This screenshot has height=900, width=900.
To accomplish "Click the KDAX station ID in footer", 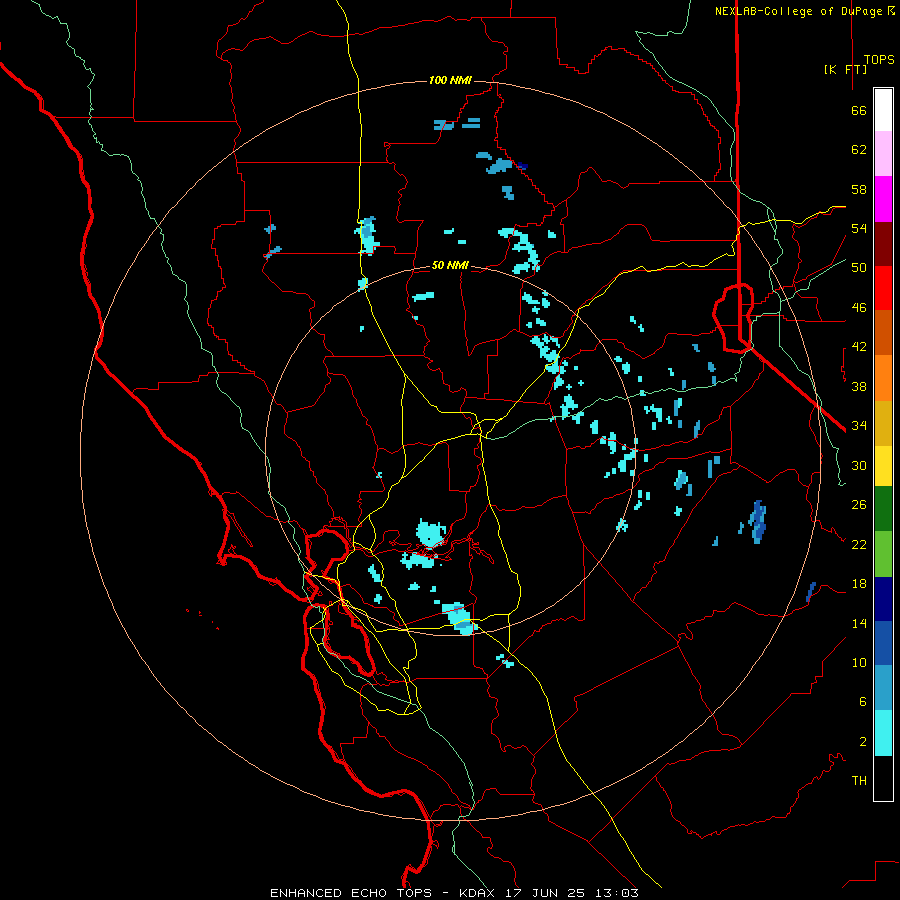I will click(479, 893).
